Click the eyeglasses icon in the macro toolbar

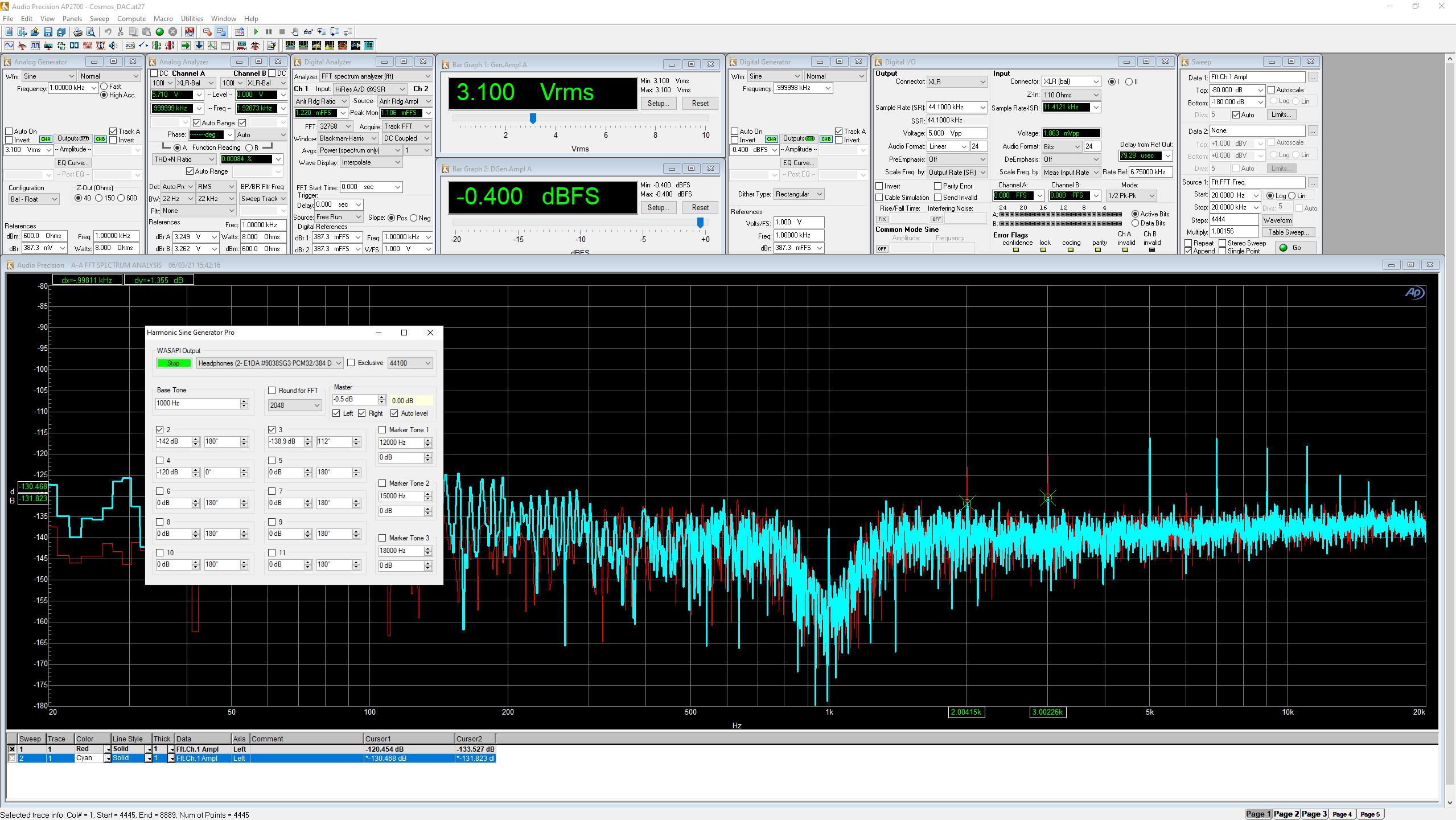pos(308,32)
